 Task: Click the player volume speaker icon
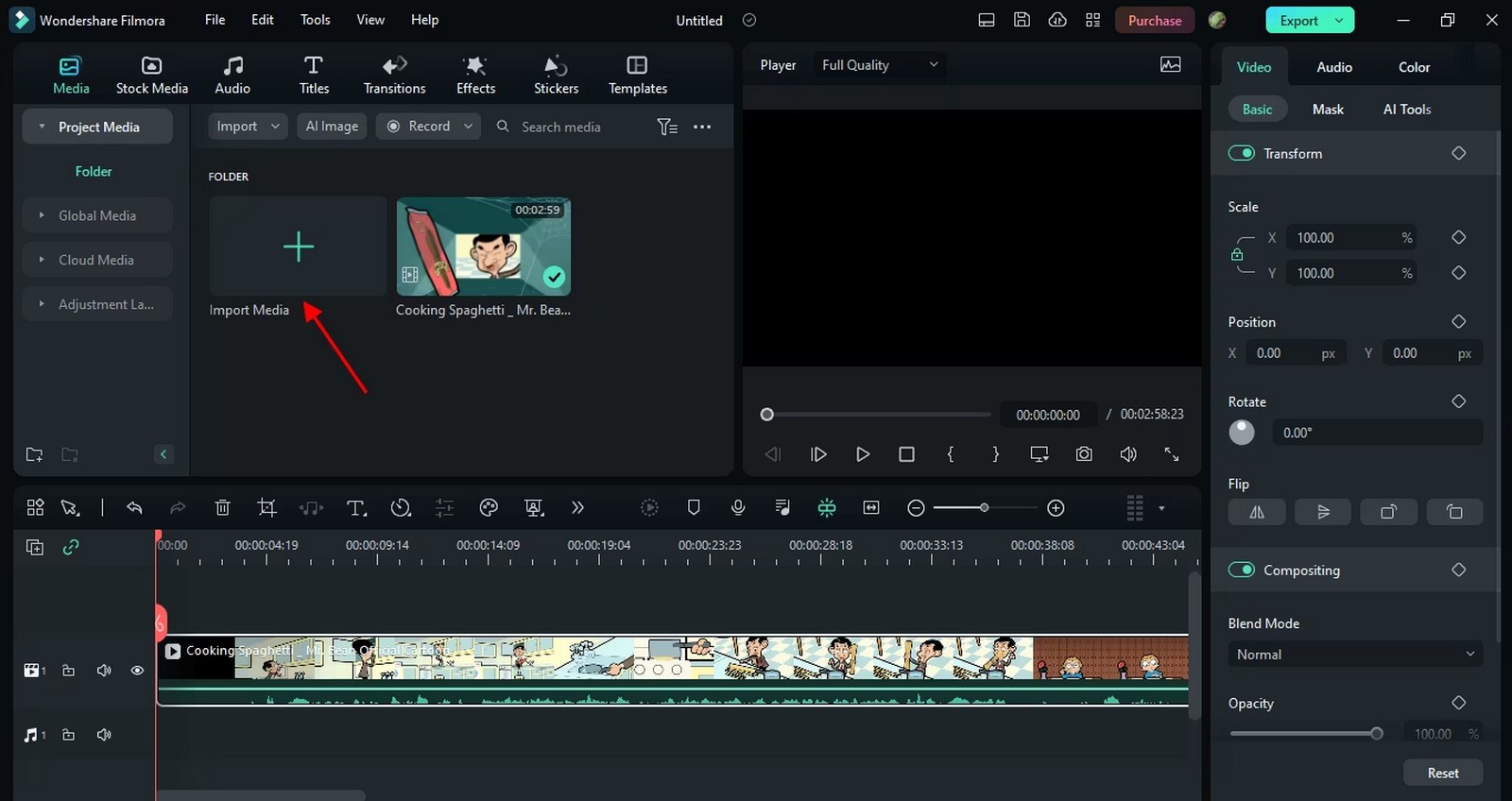pos(1128,454)
